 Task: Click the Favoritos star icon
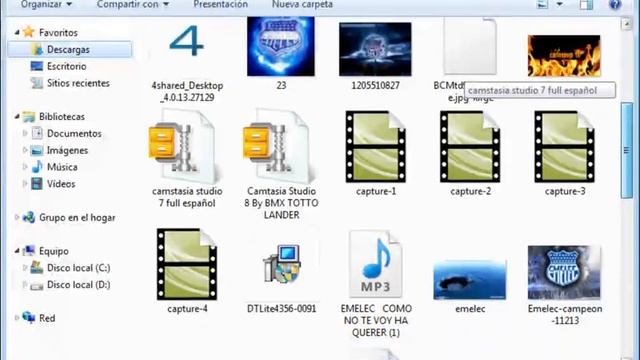click(x=29, y=32)
